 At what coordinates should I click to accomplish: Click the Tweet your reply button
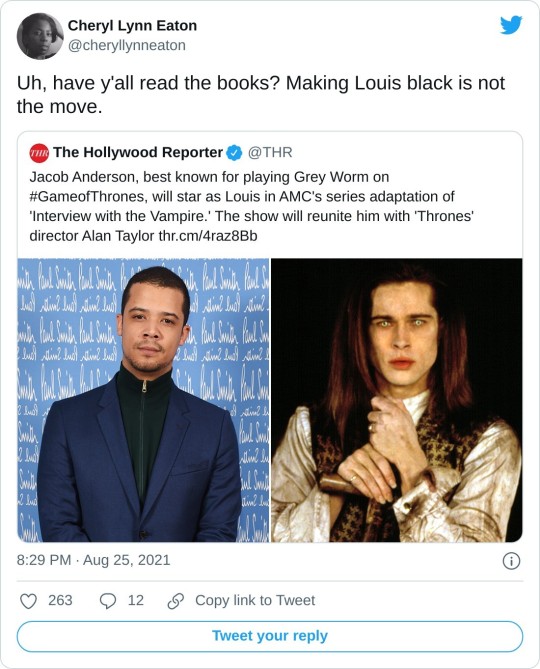tap(270, 636)
